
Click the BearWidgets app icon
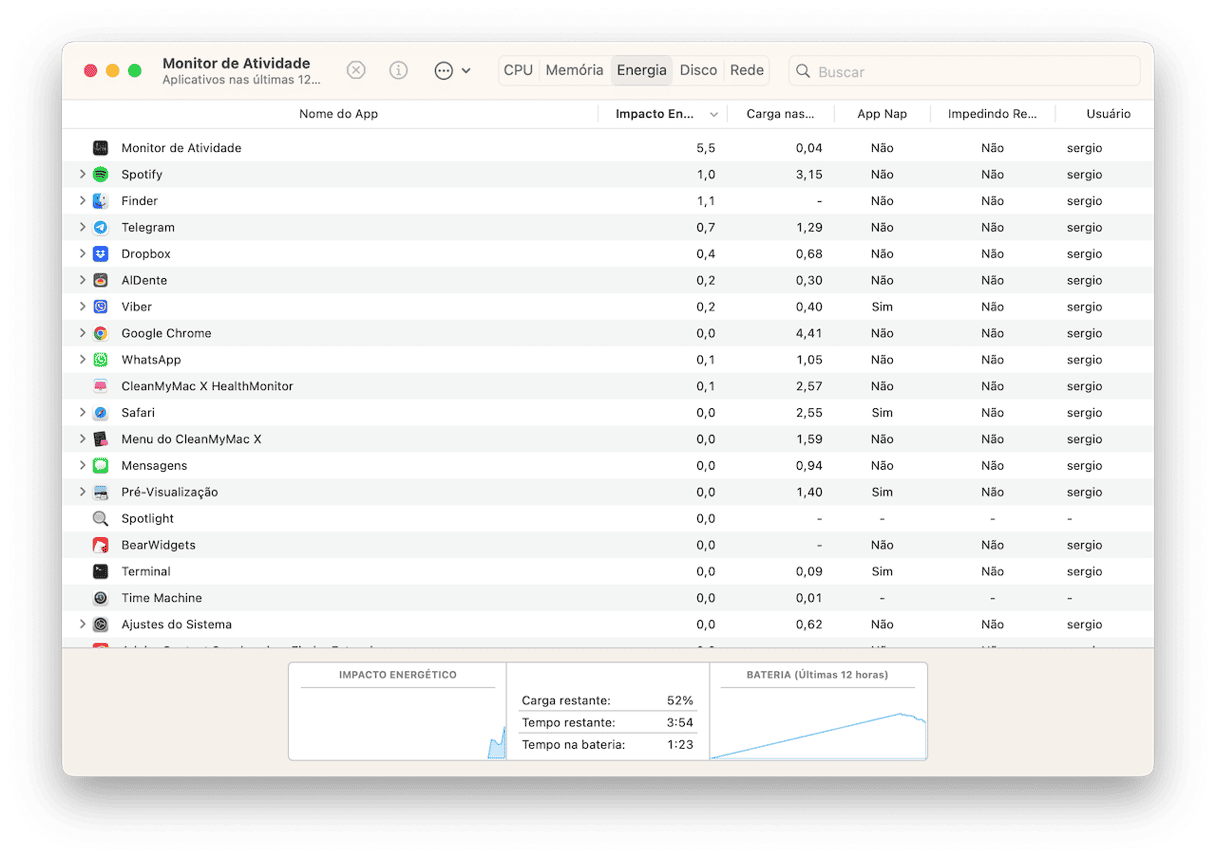pos(100,545)
